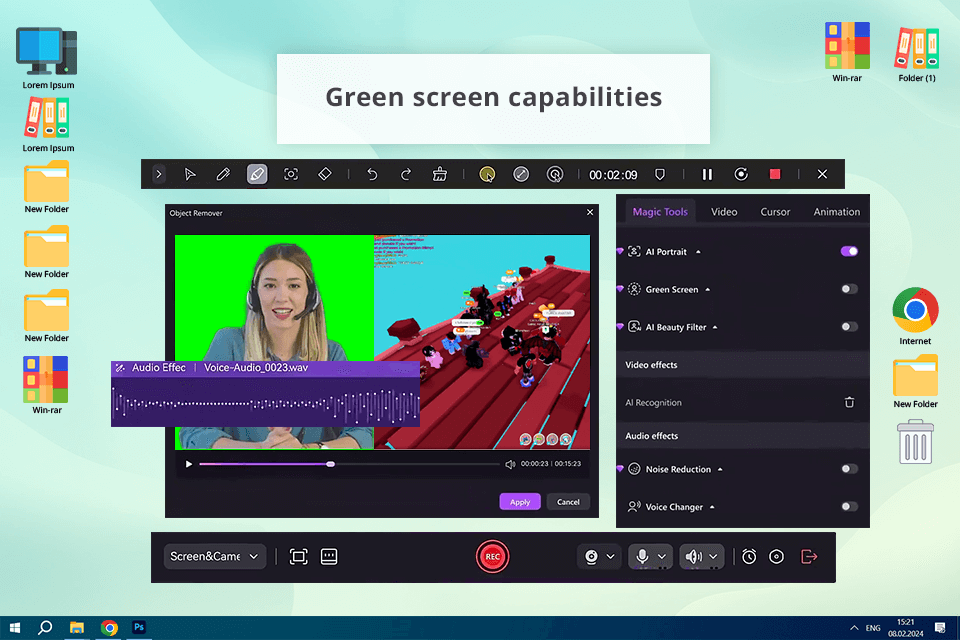Click the circle settings icon near the timer
This screenshot has height=640, width=960.
(x=776, y=557)
